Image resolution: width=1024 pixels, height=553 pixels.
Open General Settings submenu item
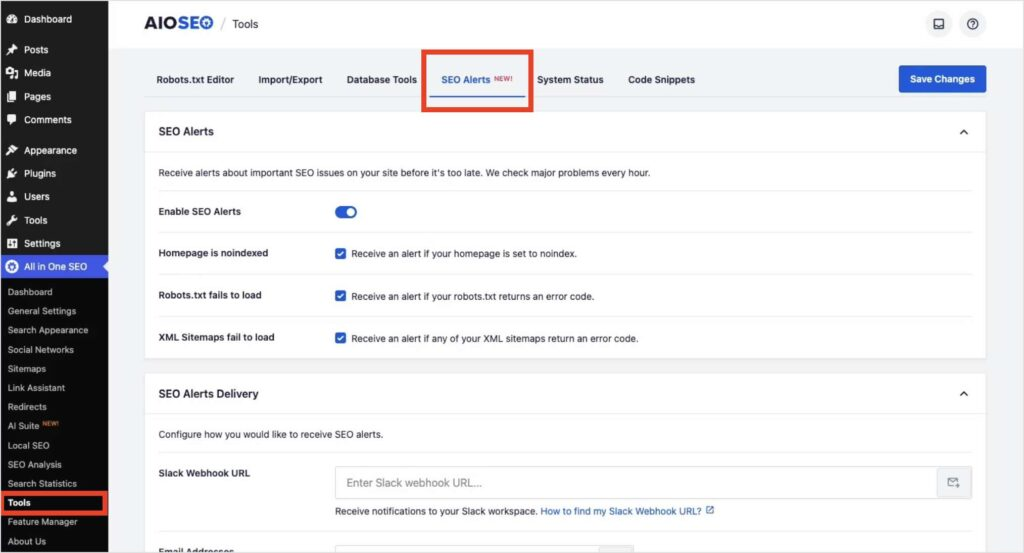(42, 311)
